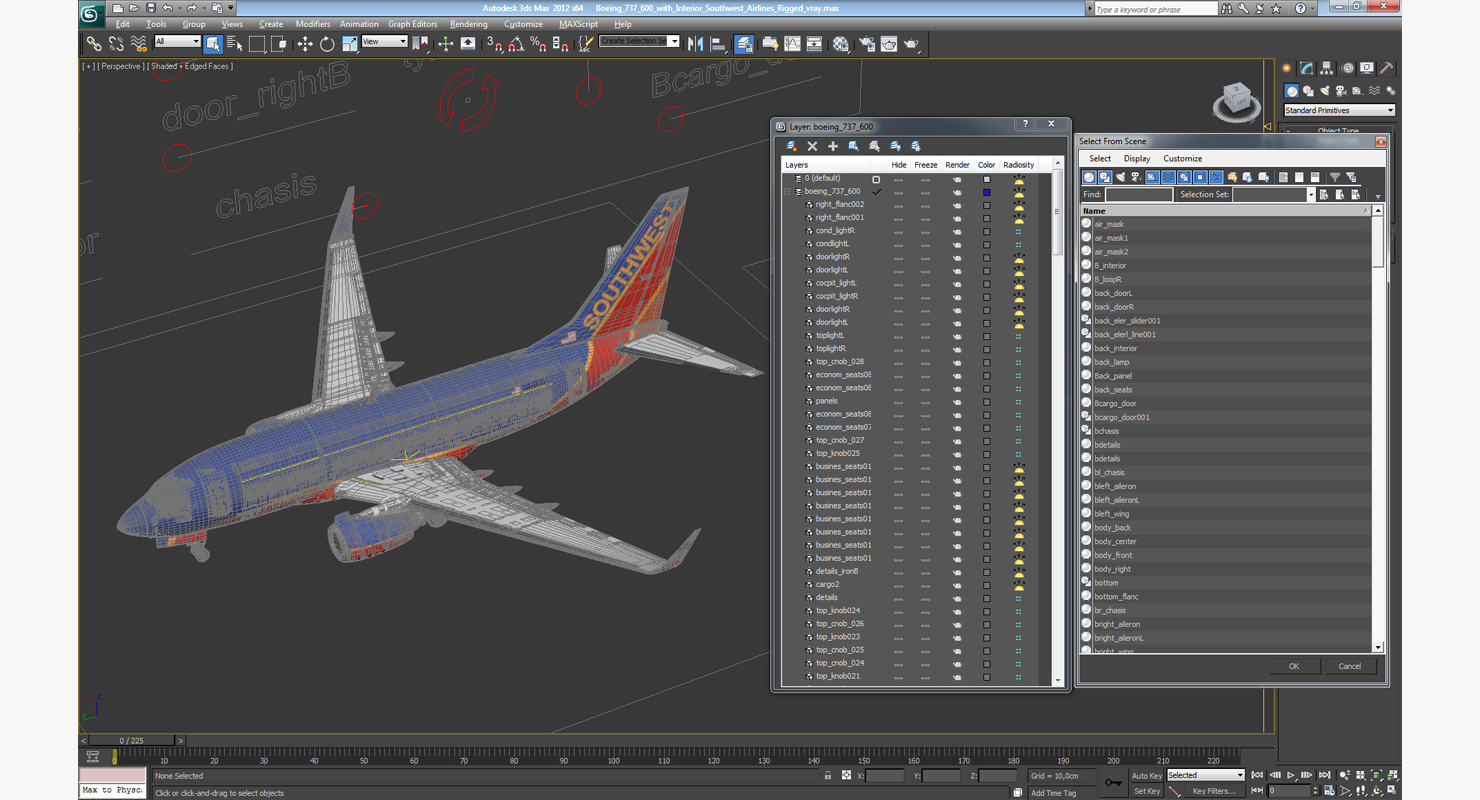Click the Align tool icon
The image size is (1480, 800).
[x=717, y=44]
